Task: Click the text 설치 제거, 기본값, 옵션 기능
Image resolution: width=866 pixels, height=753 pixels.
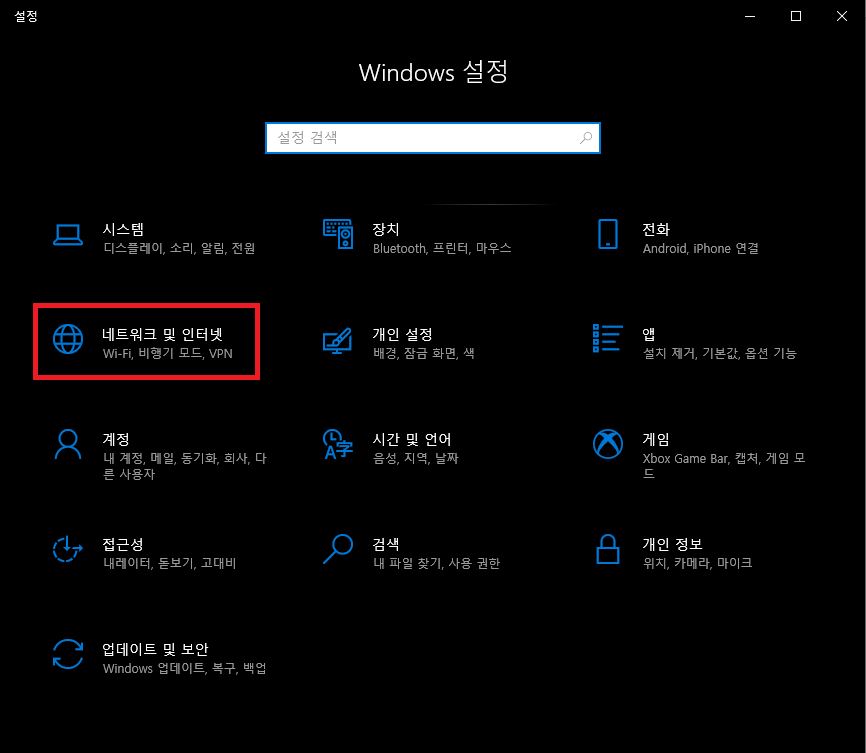Action: [720, 354]
